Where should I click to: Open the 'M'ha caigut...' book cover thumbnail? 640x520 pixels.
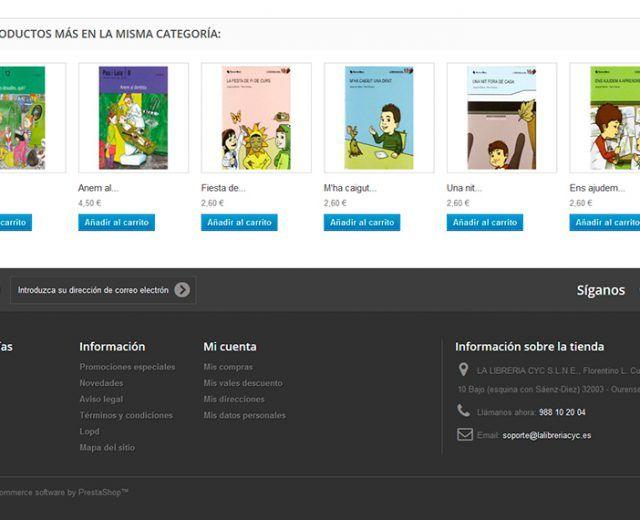(x=379, y=118)
